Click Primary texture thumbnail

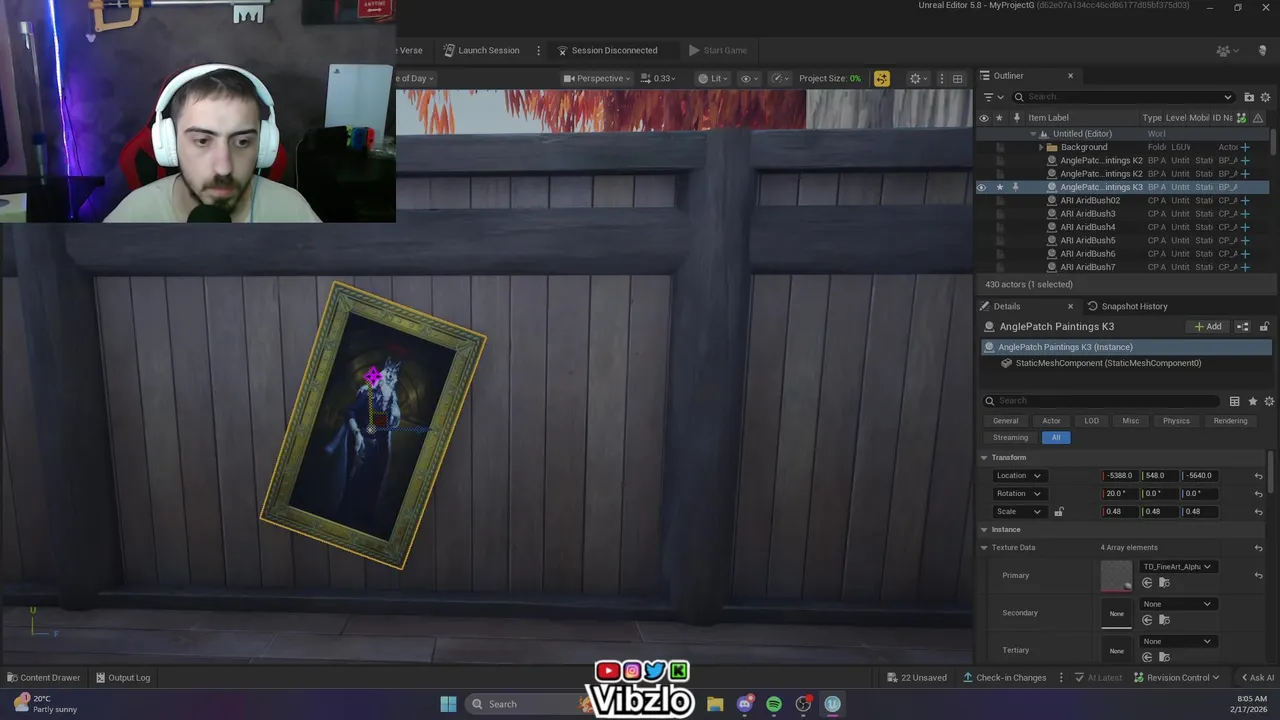pos(1116,576)
